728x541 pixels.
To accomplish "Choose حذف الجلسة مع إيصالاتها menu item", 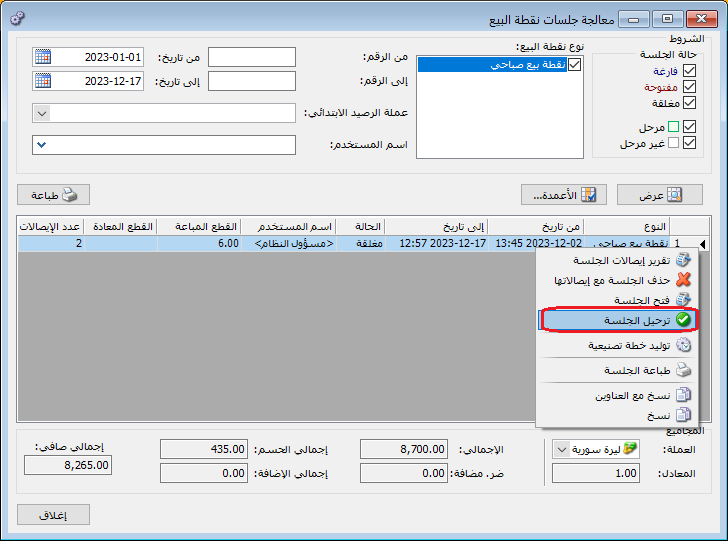I will [616, 280].
